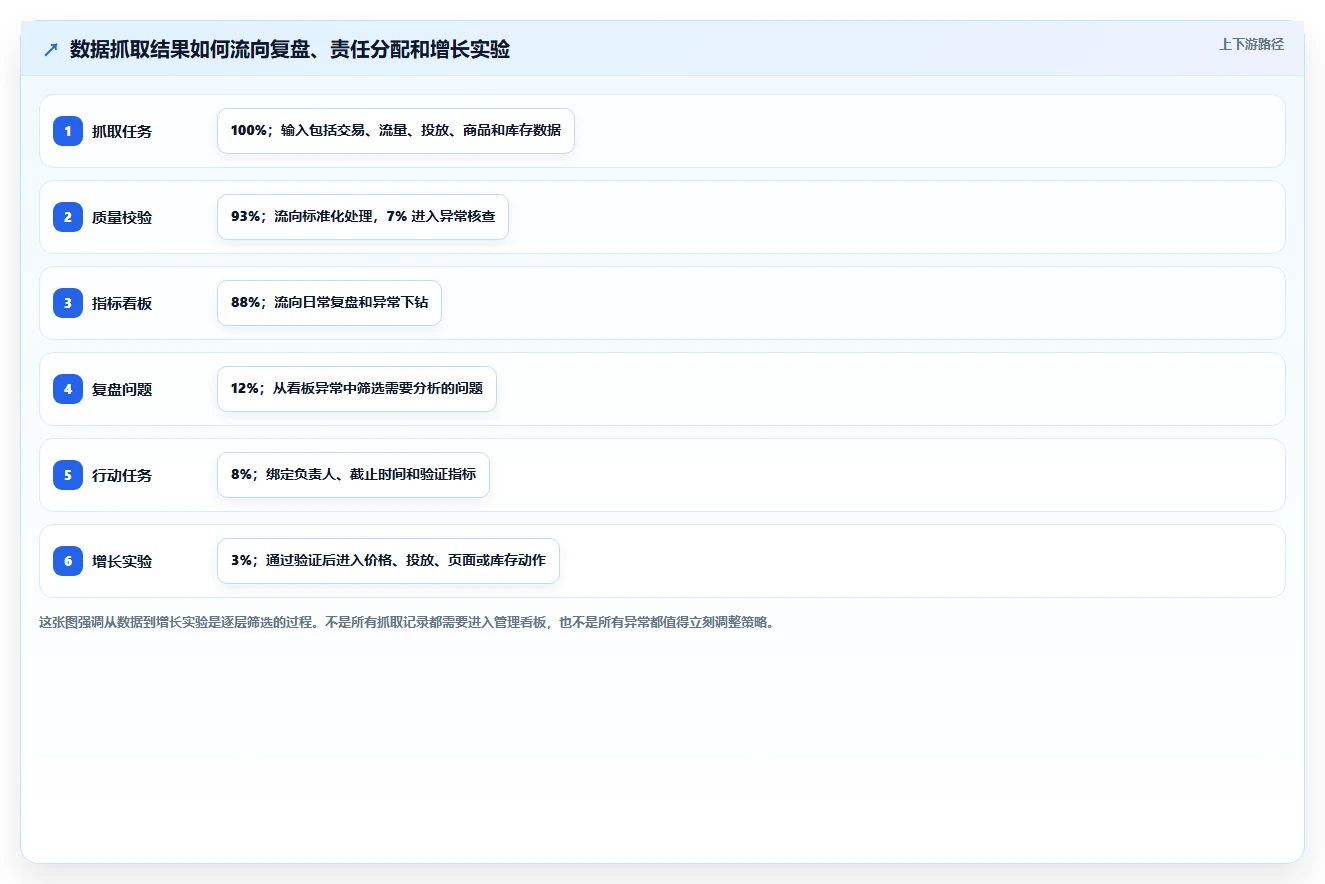Select step badge number 6
This screenshot has width=1325, height=884.
coord(68,561)
